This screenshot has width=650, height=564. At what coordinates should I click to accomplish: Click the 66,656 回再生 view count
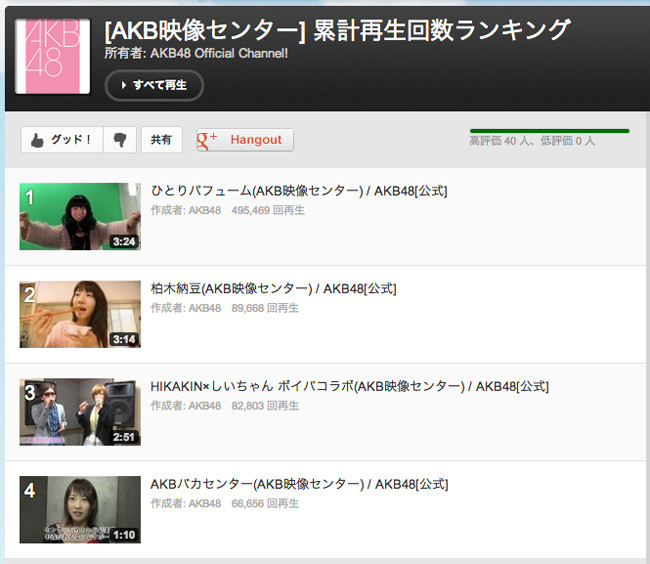[x=265, y=504]
